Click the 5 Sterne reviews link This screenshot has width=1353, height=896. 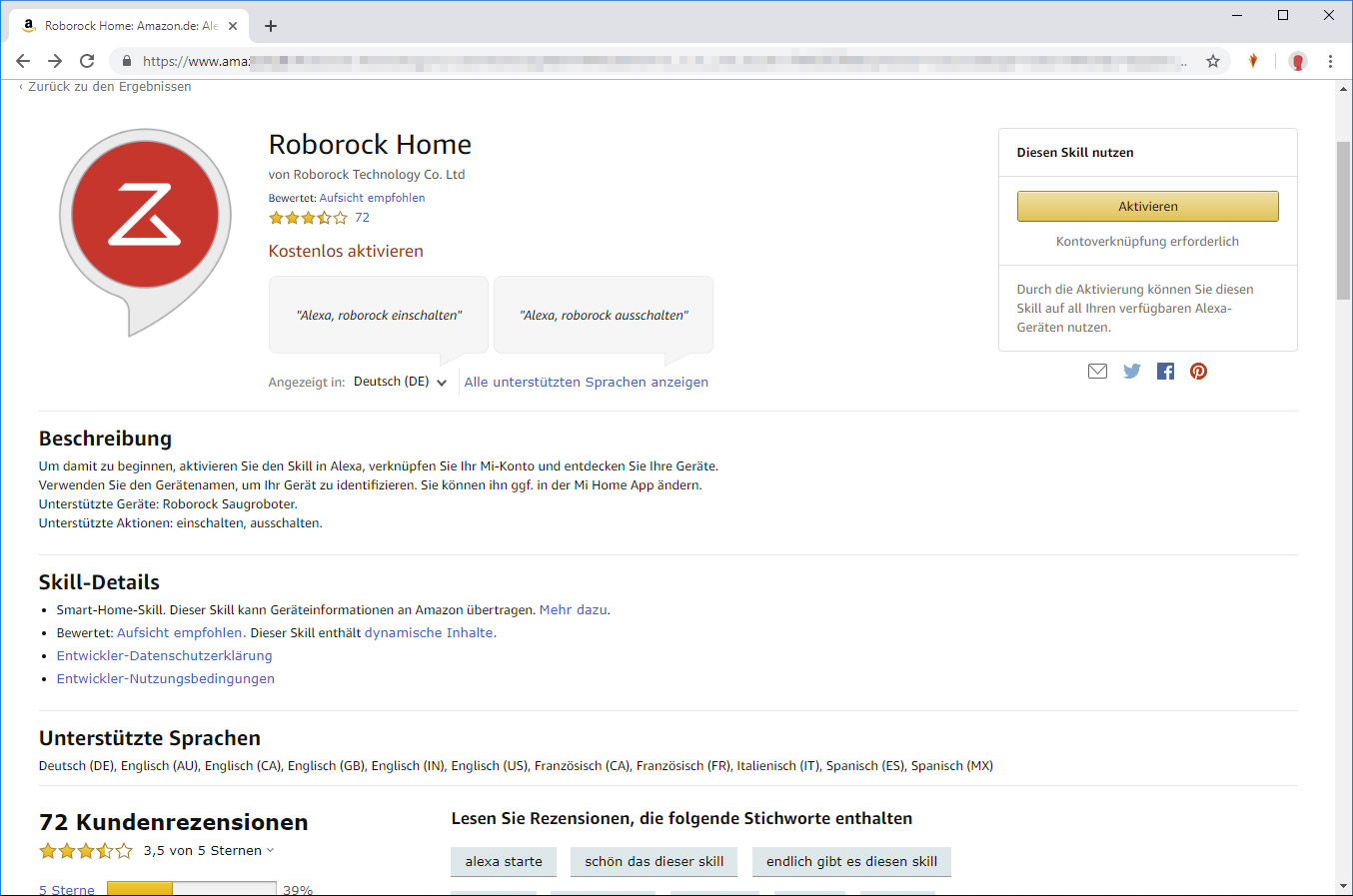click(x=67, y=889)
